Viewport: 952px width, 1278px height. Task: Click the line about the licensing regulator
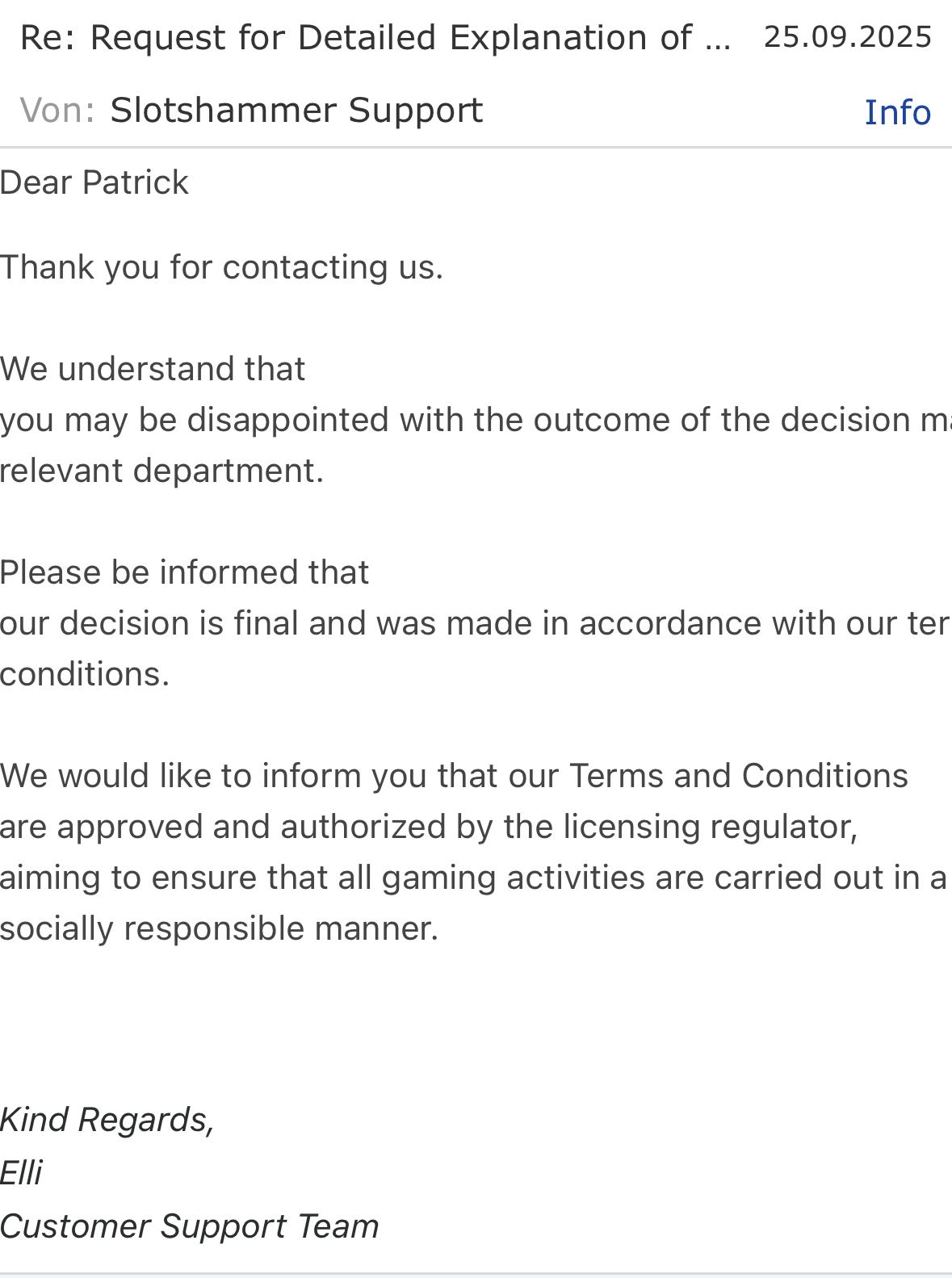[x=428, y=827]
